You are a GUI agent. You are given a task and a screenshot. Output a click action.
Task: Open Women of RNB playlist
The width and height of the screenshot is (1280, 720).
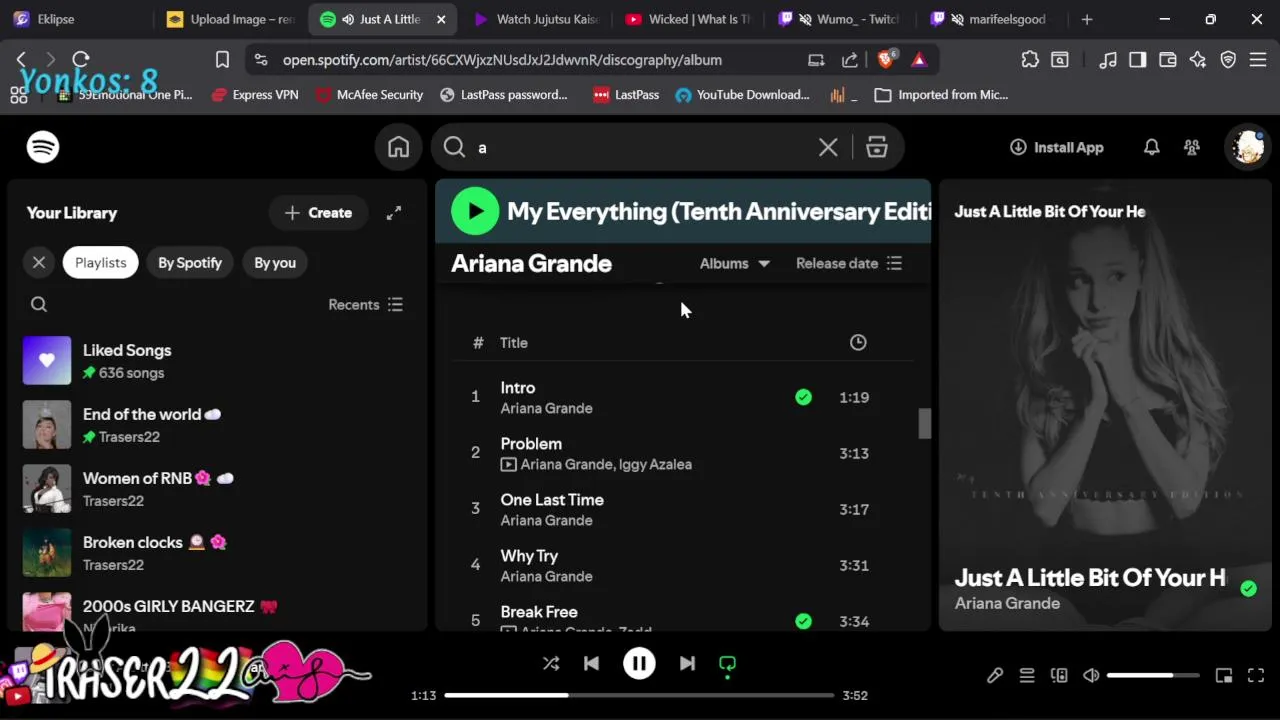pos(215,489)
